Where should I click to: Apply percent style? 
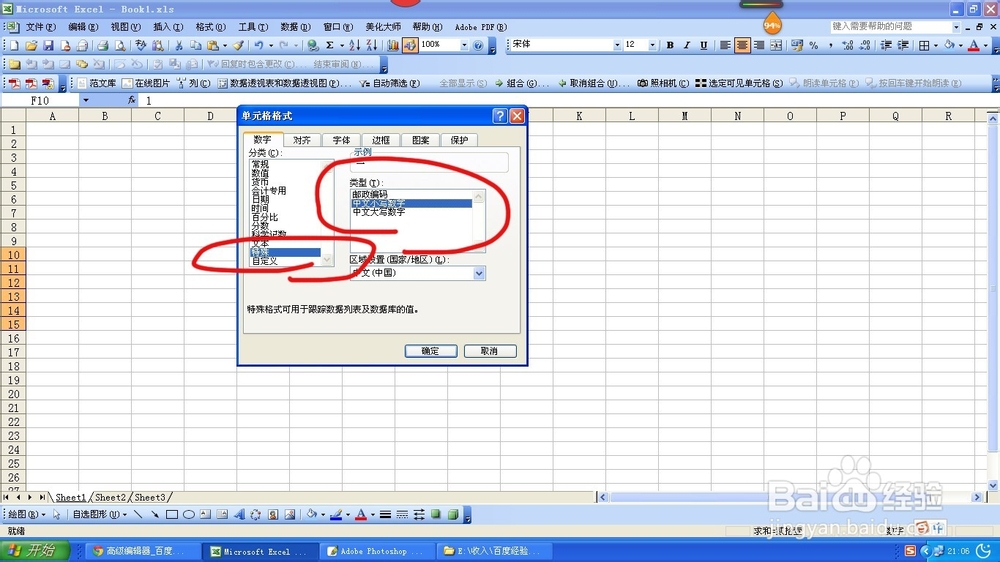(814, 45)
